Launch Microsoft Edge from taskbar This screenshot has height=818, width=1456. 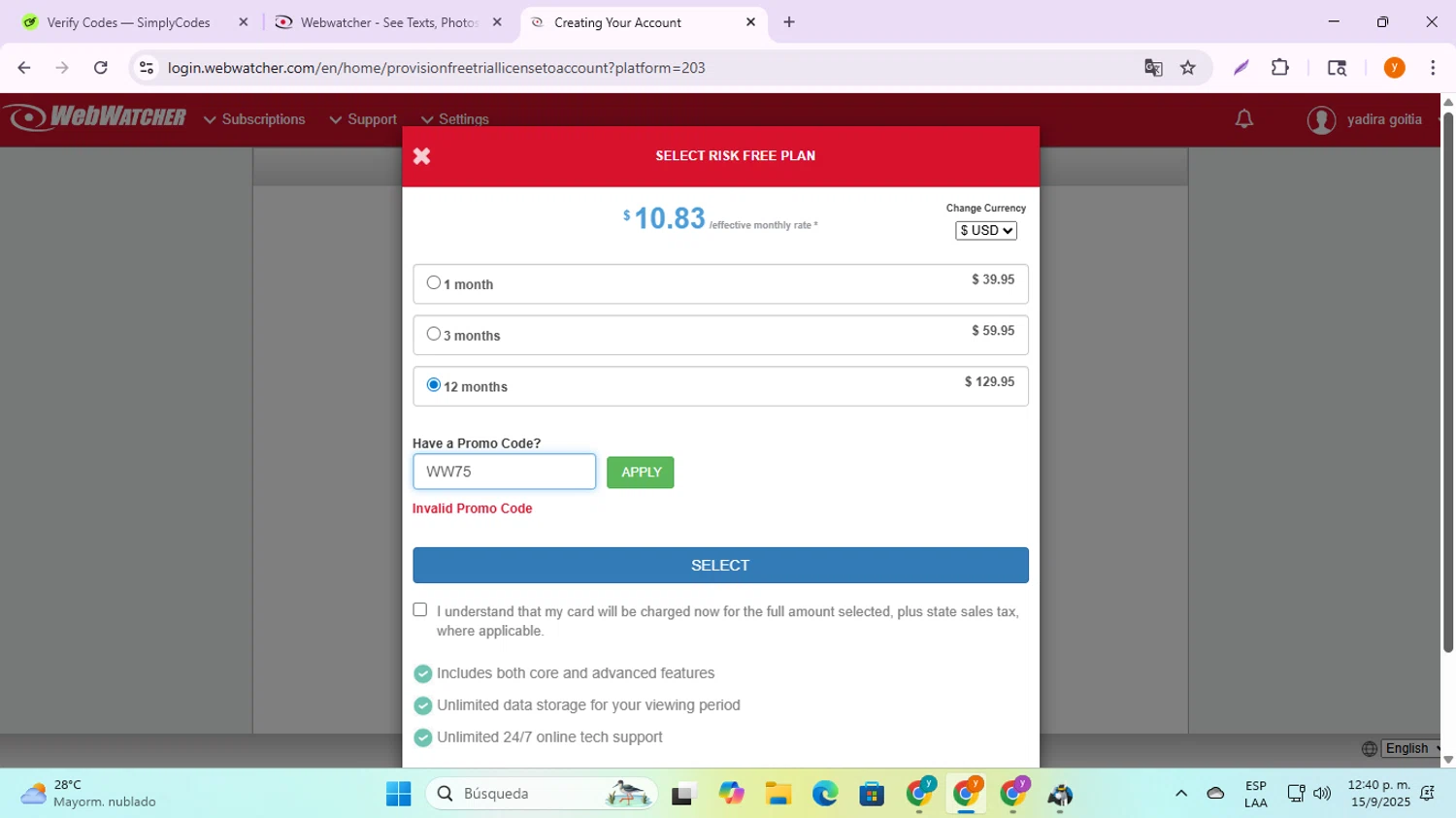(x=825, y=794)
